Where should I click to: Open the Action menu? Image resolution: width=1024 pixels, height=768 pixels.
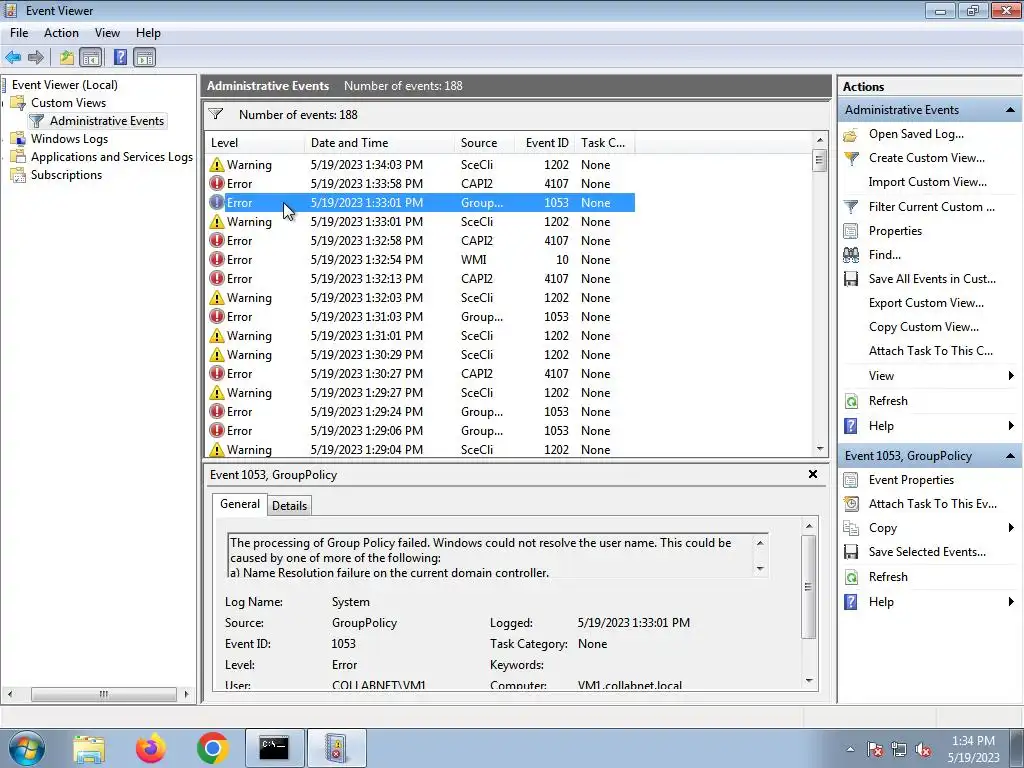point(61,33)
